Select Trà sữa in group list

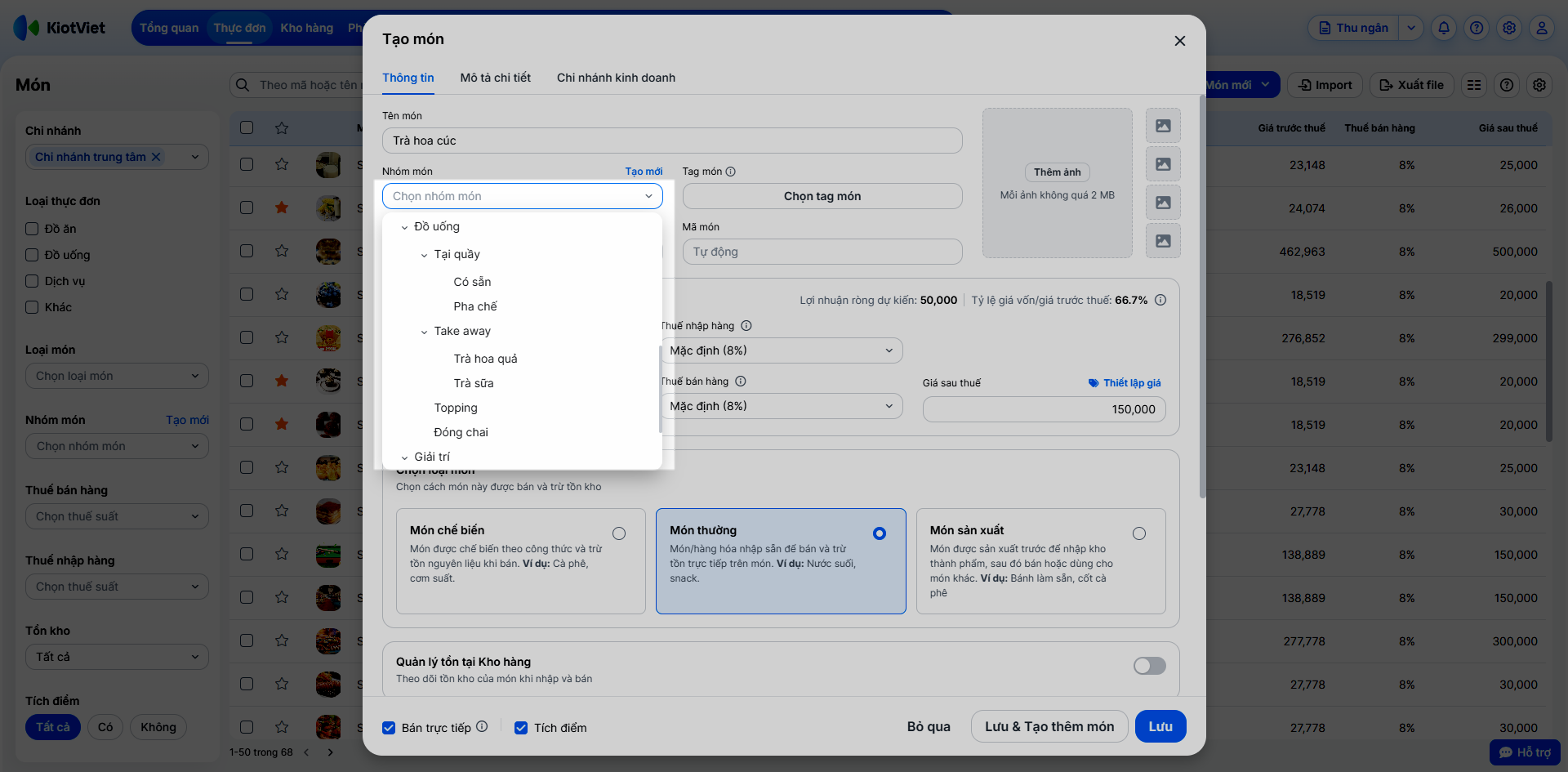pyautogui.click(x=474, y=383)
